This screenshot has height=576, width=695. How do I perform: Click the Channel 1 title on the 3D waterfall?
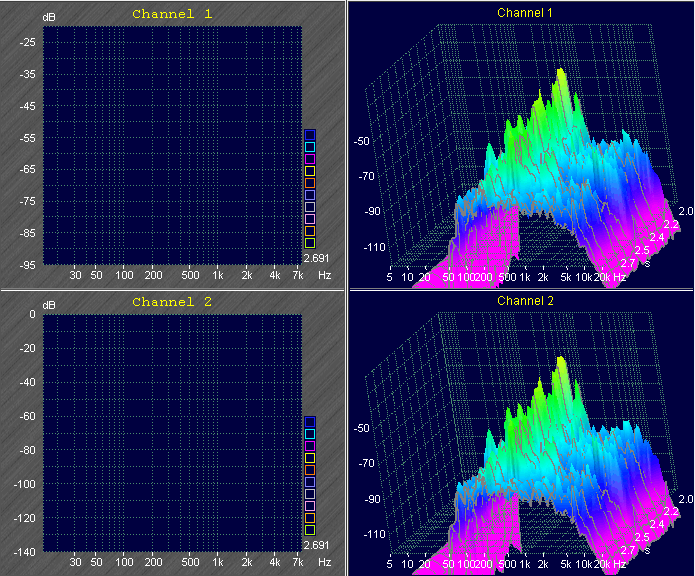pyautogui.click(x=525, y=13)
